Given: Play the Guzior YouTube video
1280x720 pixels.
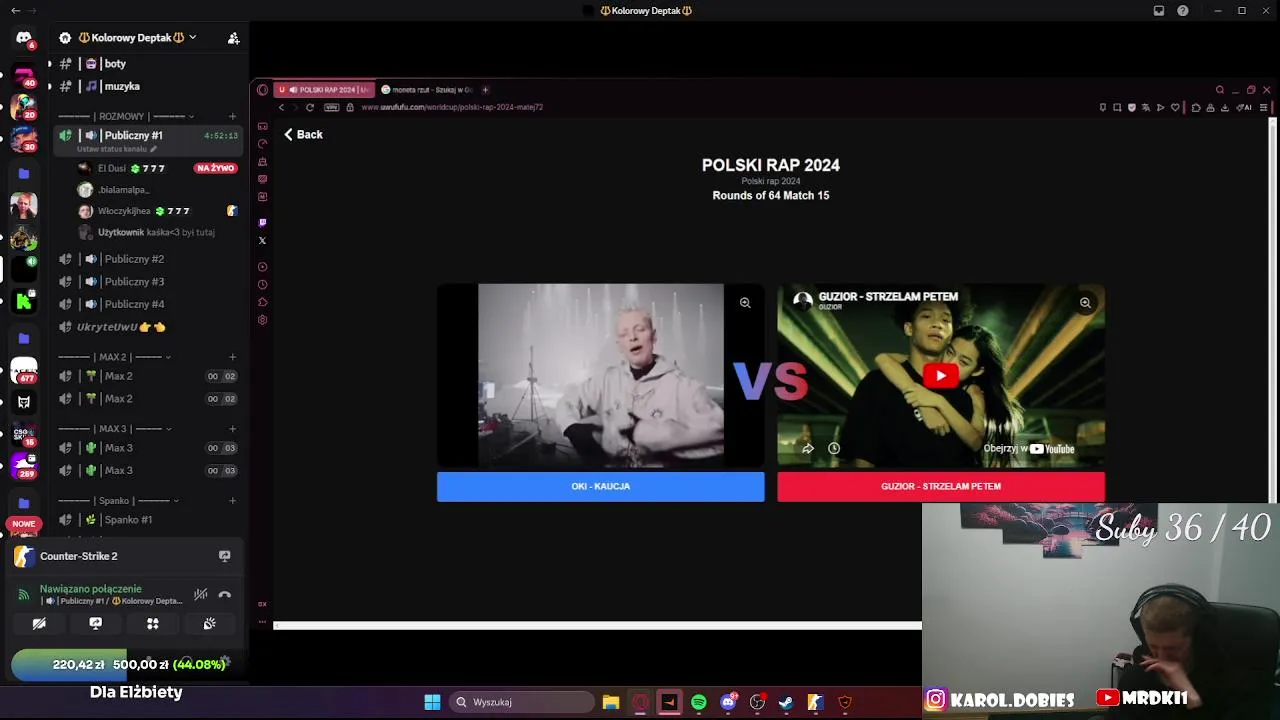Looking at the screenshot, I should pyautogui.click(x=940, y=376).
